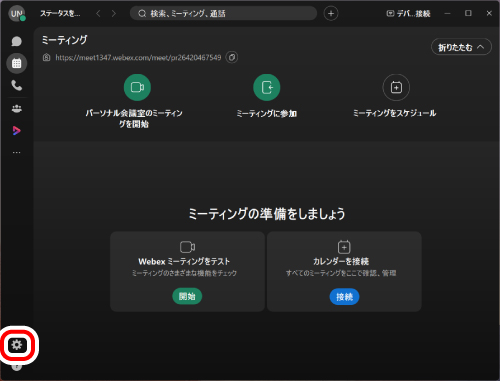Image resolution: width=500 pixels, height=381 pixels.
Task: Focus the search, meetings, calls field
Action: [223, 14]
